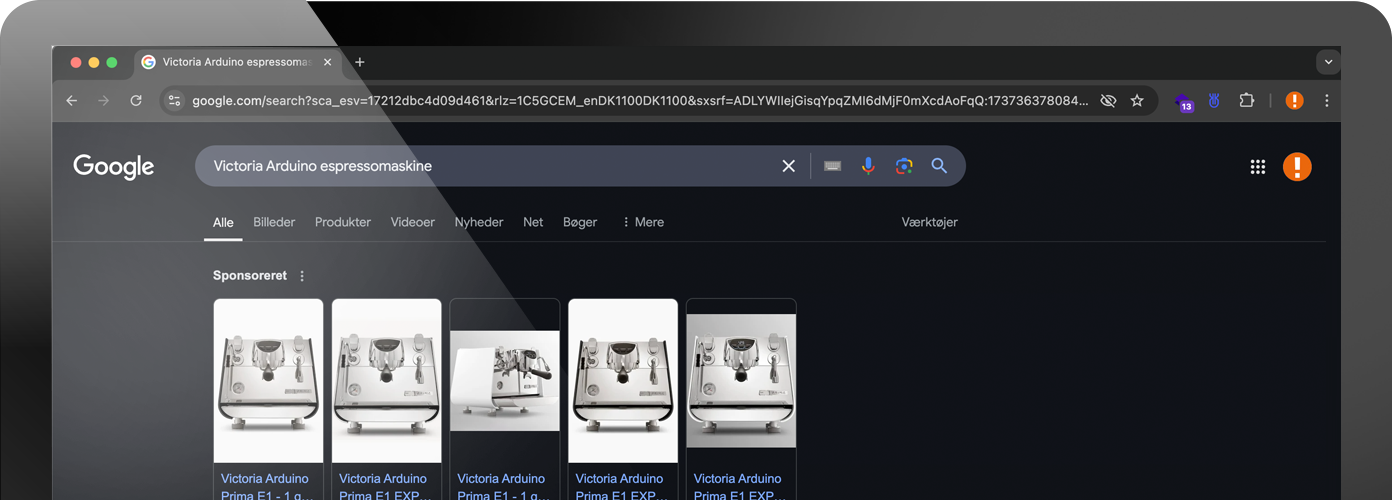
Task: Clear the search query text
Action: pyautogui.click(x=789, y=166)
